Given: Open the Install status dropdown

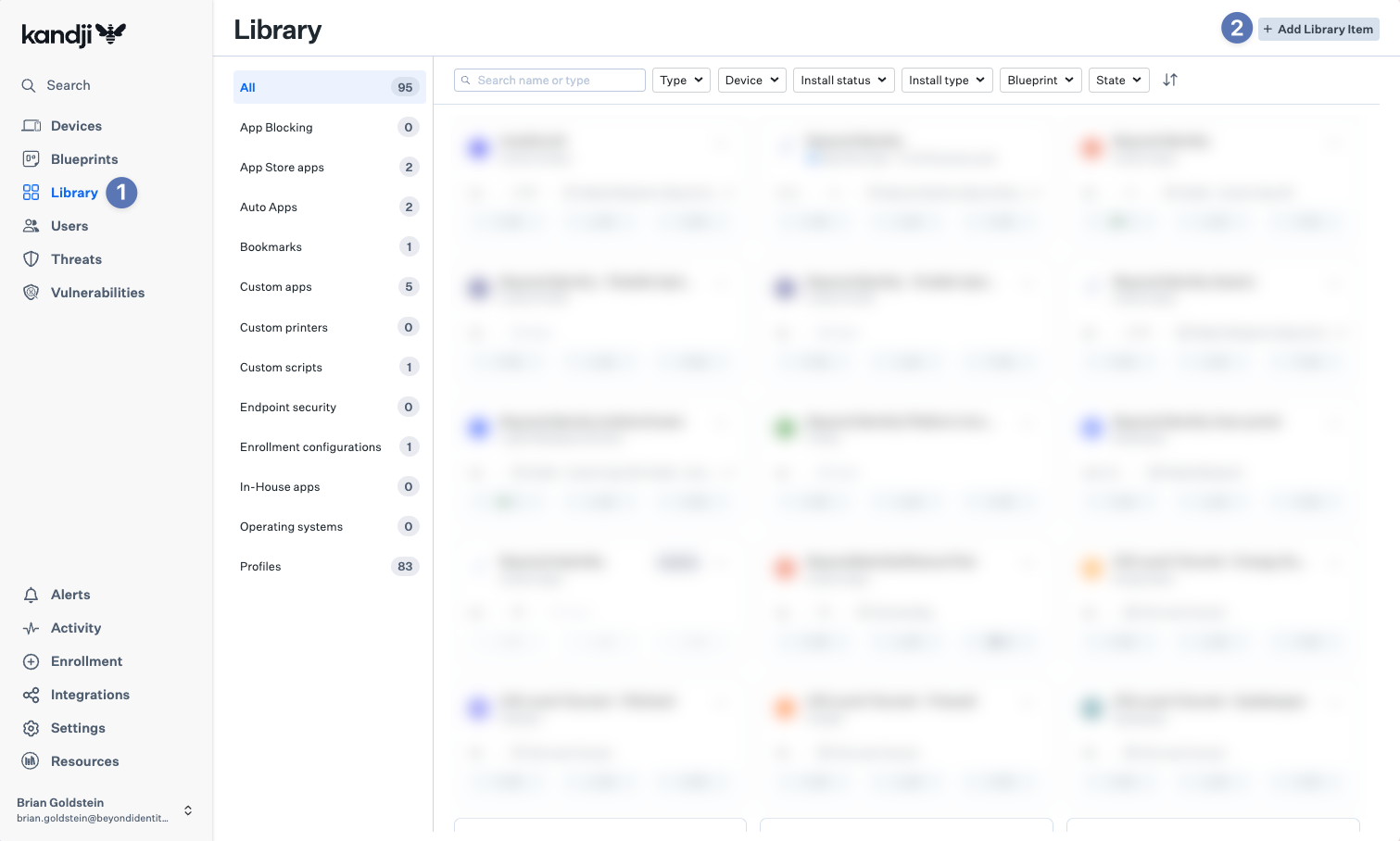Looking at the screenshot, I should click(x=843, y=81).
